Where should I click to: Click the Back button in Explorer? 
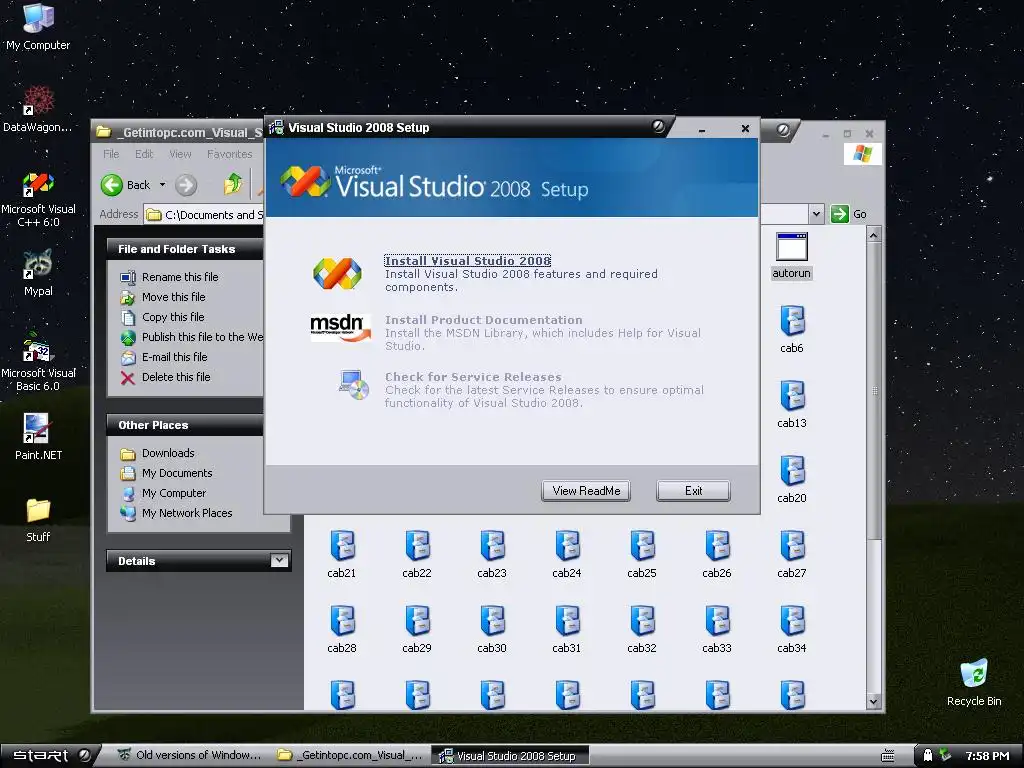click(x=126, y=185)
